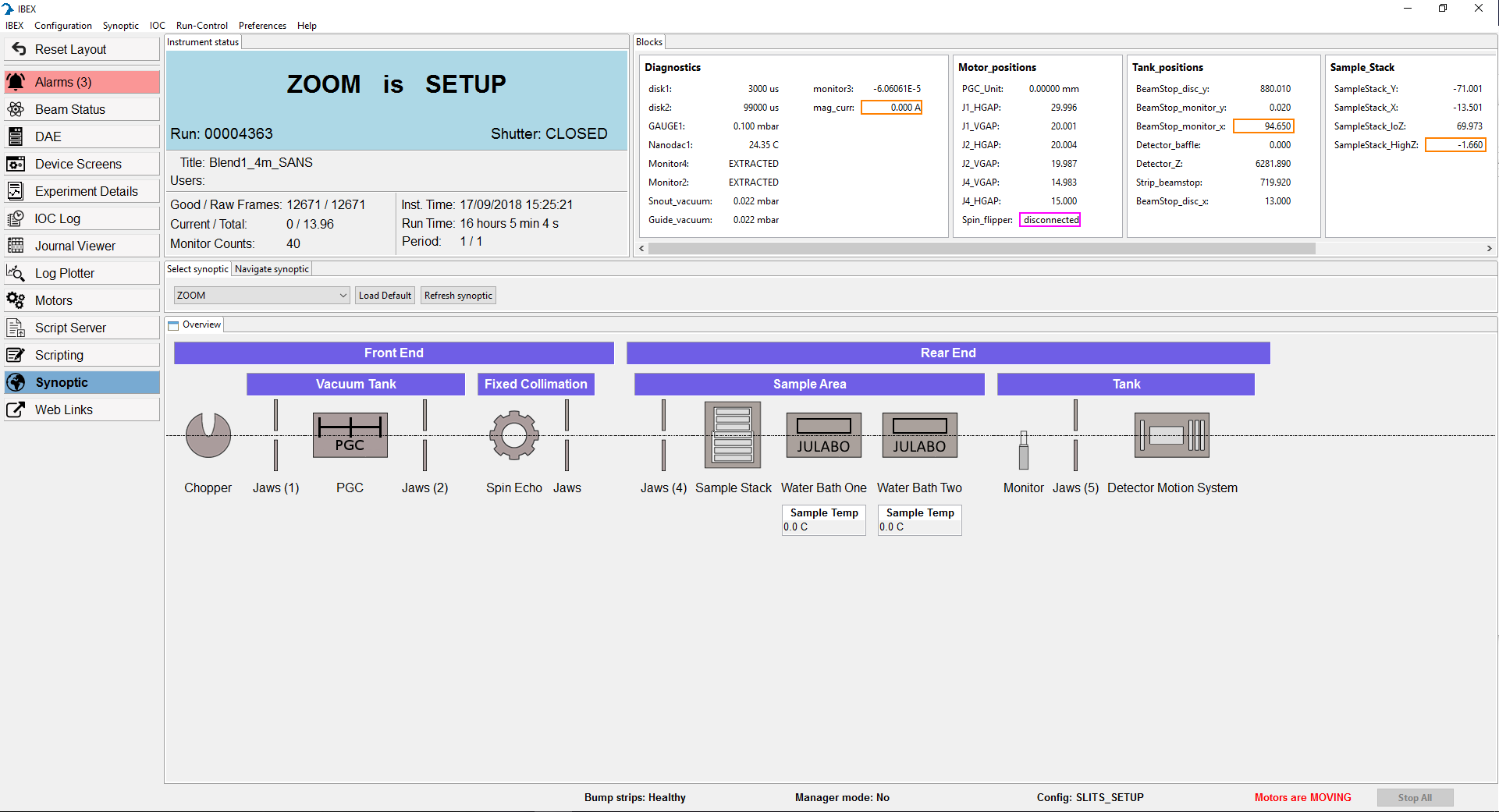Click the Log Plotter icon

[16, 273]
